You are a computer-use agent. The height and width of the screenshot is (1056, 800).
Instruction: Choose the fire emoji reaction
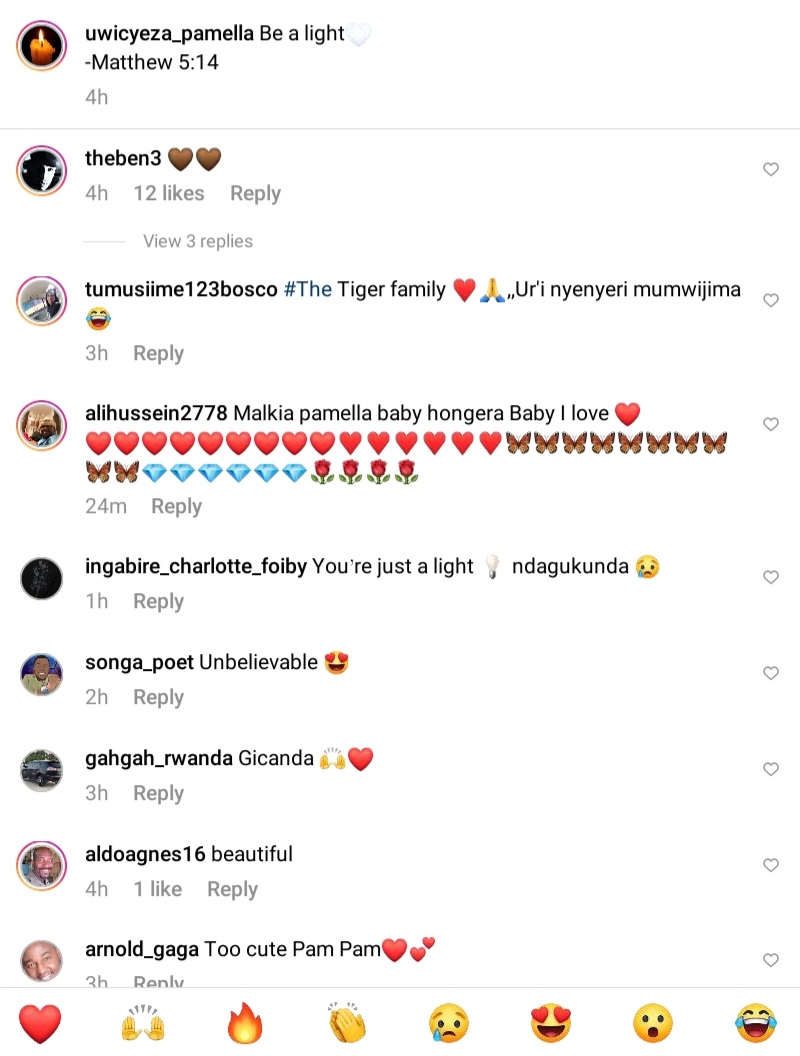pyautogui.click(x=245, y=1023)
